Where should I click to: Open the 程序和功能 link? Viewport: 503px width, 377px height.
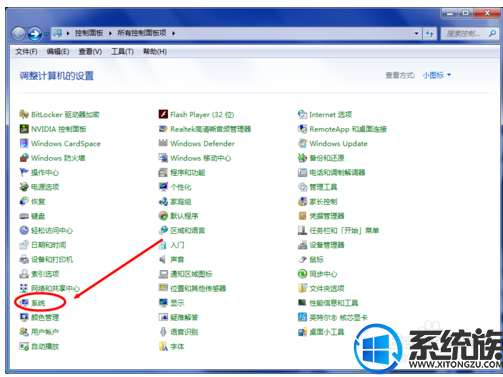[x=188, y=172]
